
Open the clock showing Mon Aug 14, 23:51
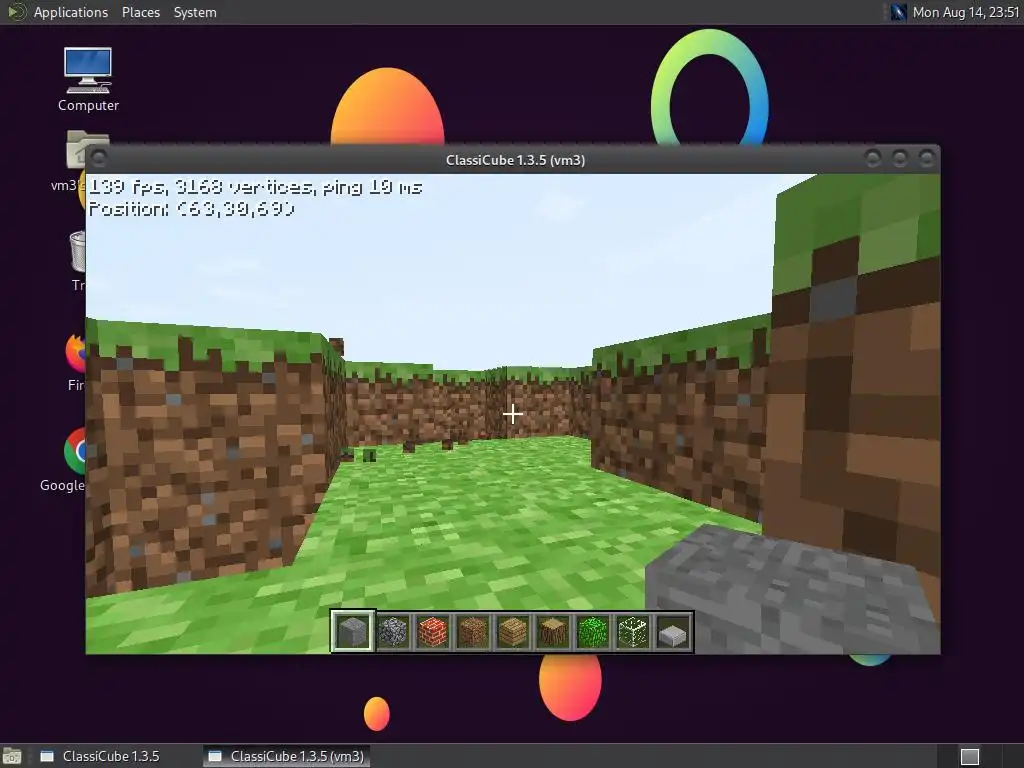click(966, 12)
